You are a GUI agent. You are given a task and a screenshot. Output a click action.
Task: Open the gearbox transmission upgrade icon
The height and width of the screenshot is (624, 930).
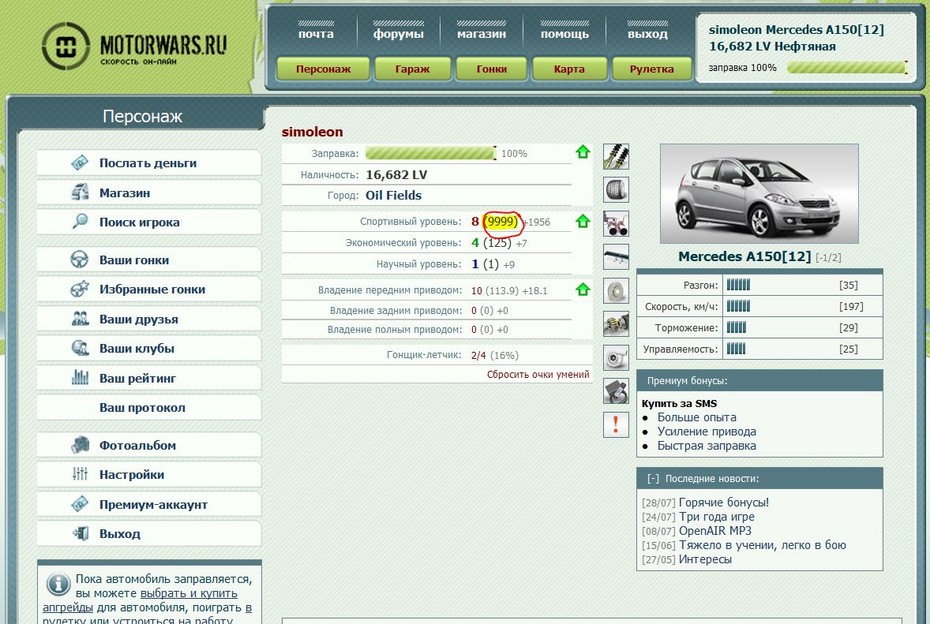[x=616, y=324]
